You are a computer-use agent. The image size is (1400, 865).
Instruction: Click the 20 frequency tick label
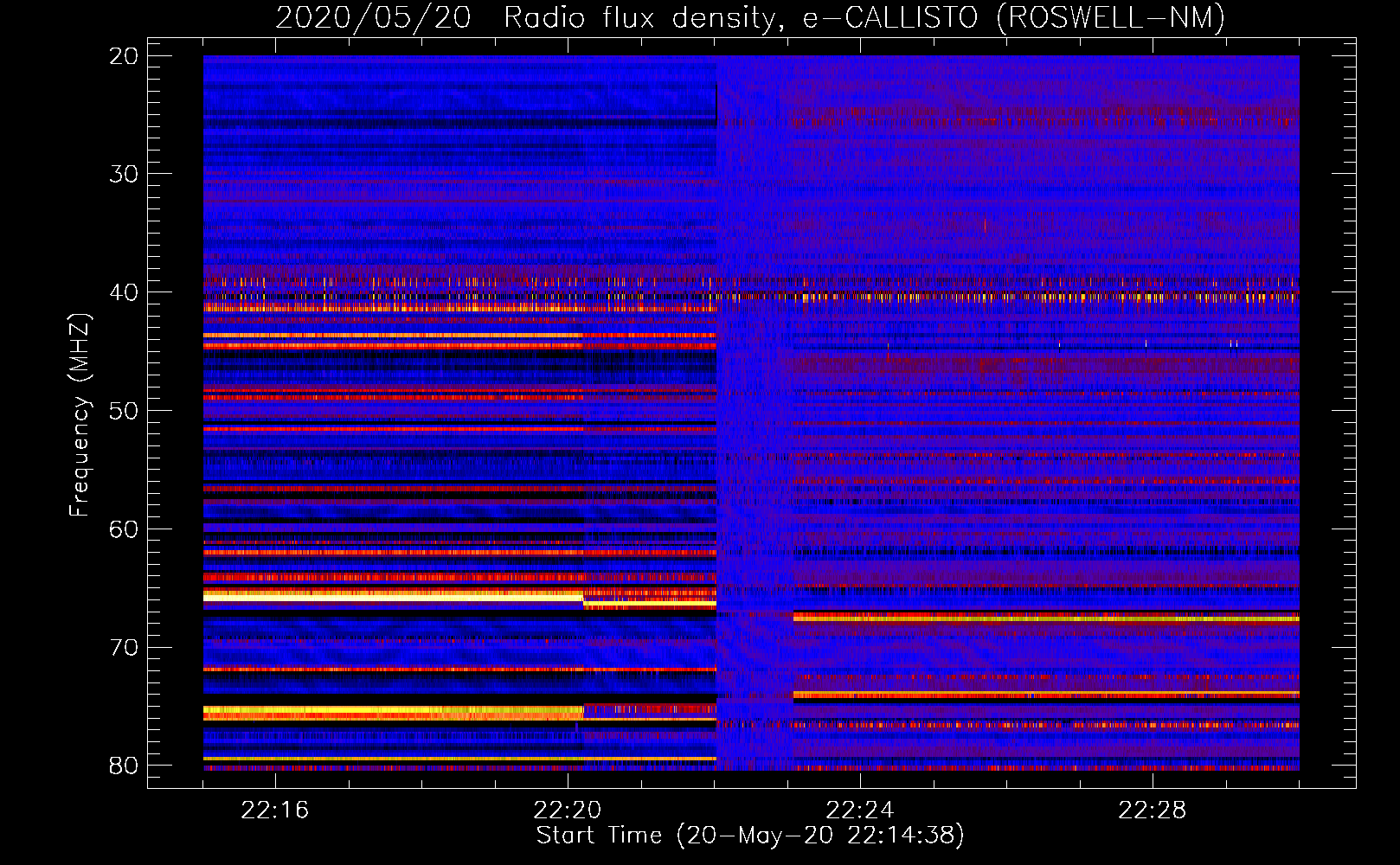[x=124, y=56]
